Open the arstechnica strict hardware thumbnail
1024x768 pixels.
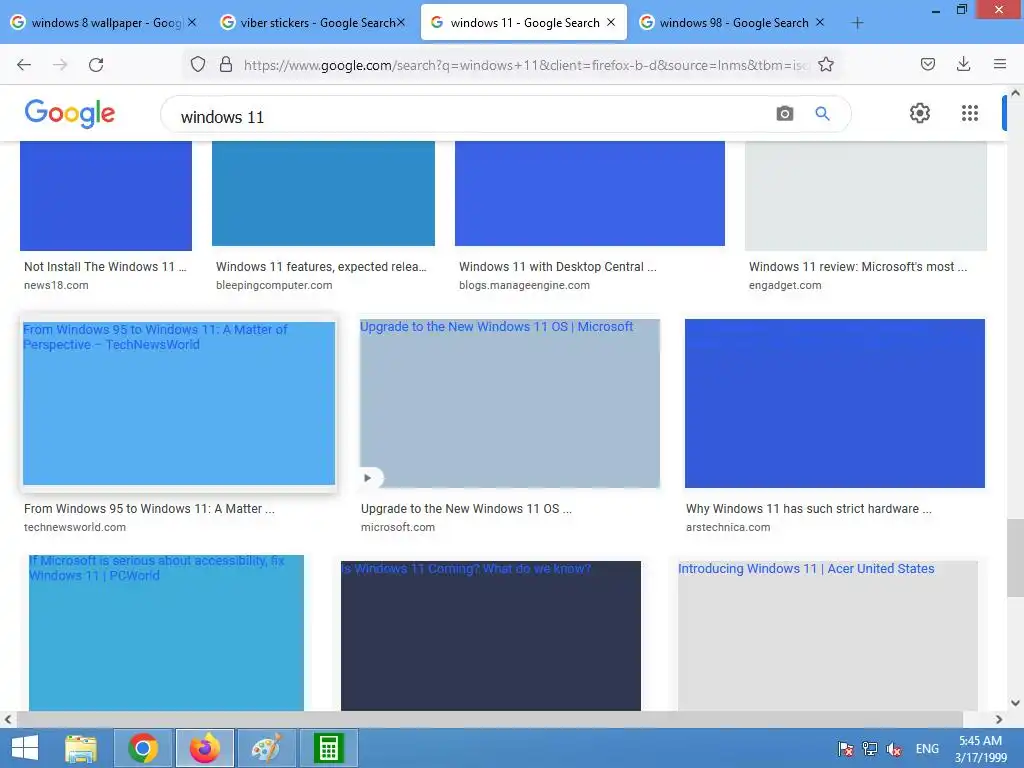[835, 403]
